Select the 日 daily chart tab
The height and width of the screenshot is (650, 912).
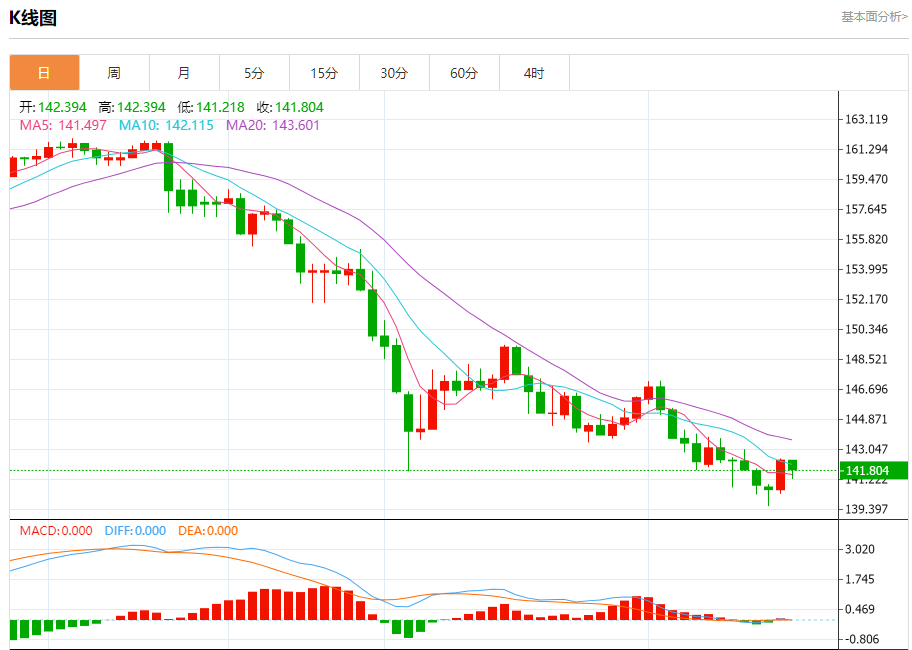44,73
